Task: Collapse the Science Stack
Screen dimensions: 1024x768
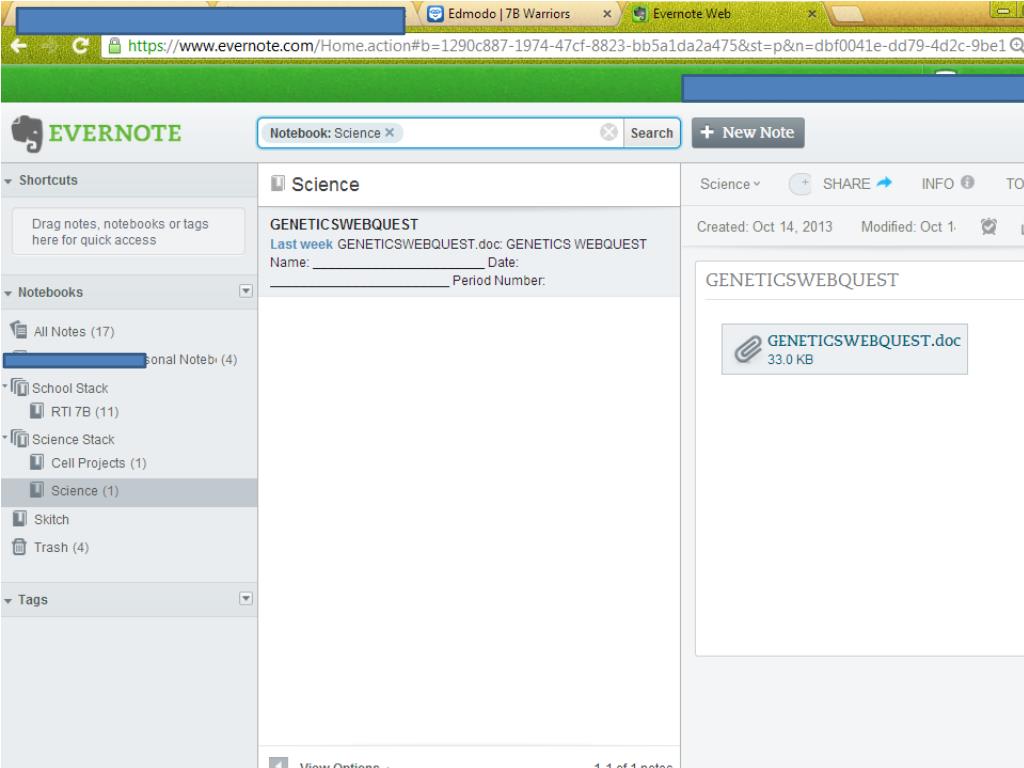Action: pyautogui.click(x=5, y=435)
